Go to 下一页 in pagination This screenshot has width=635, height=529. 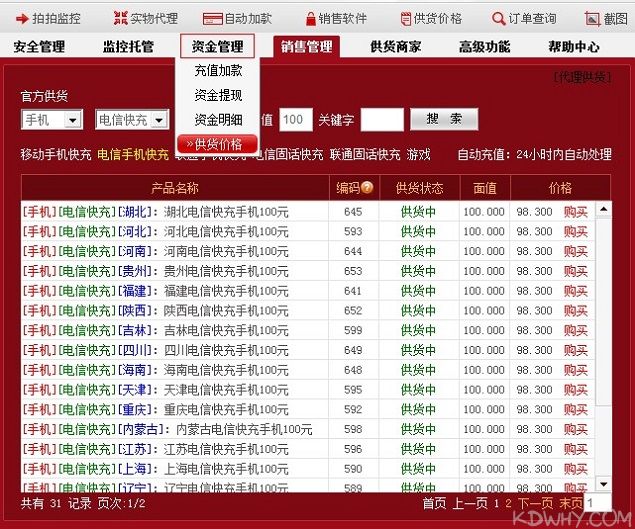534,503
